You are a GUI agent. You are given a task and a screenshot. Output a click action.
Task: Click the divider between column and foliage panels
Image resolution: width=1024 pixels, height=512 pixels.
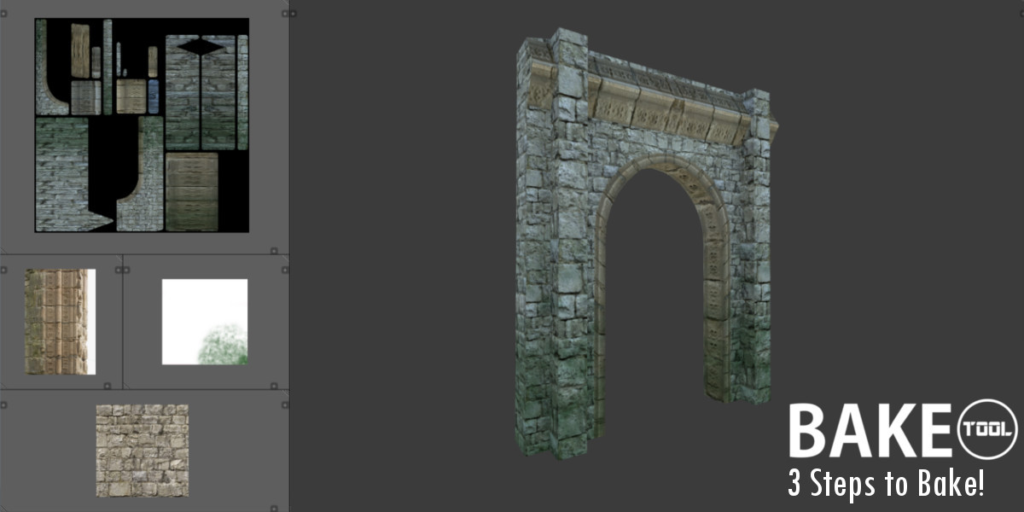click(x=123, y=321)
